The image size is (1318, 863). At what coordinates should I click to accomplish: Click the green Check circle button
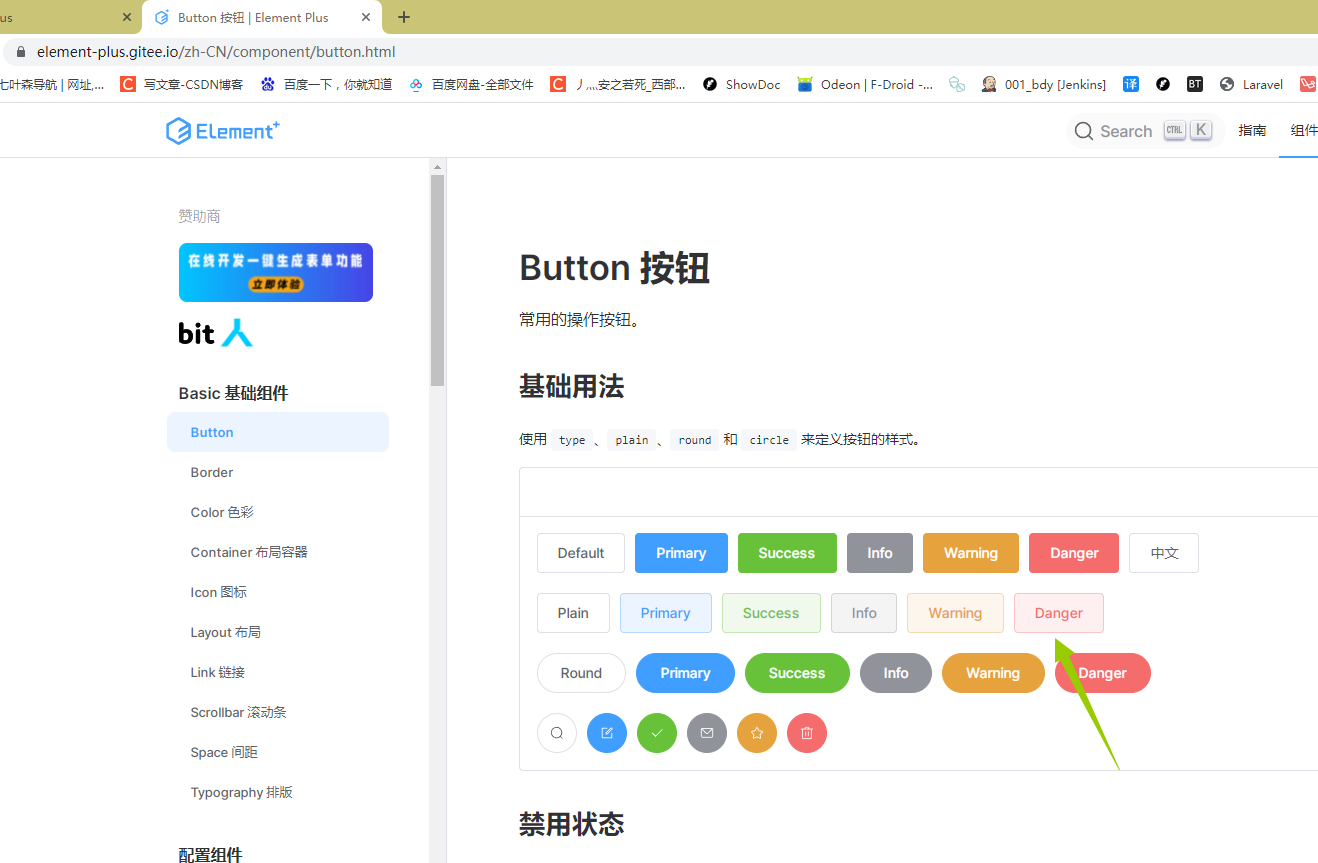click(x=657, y=733)
